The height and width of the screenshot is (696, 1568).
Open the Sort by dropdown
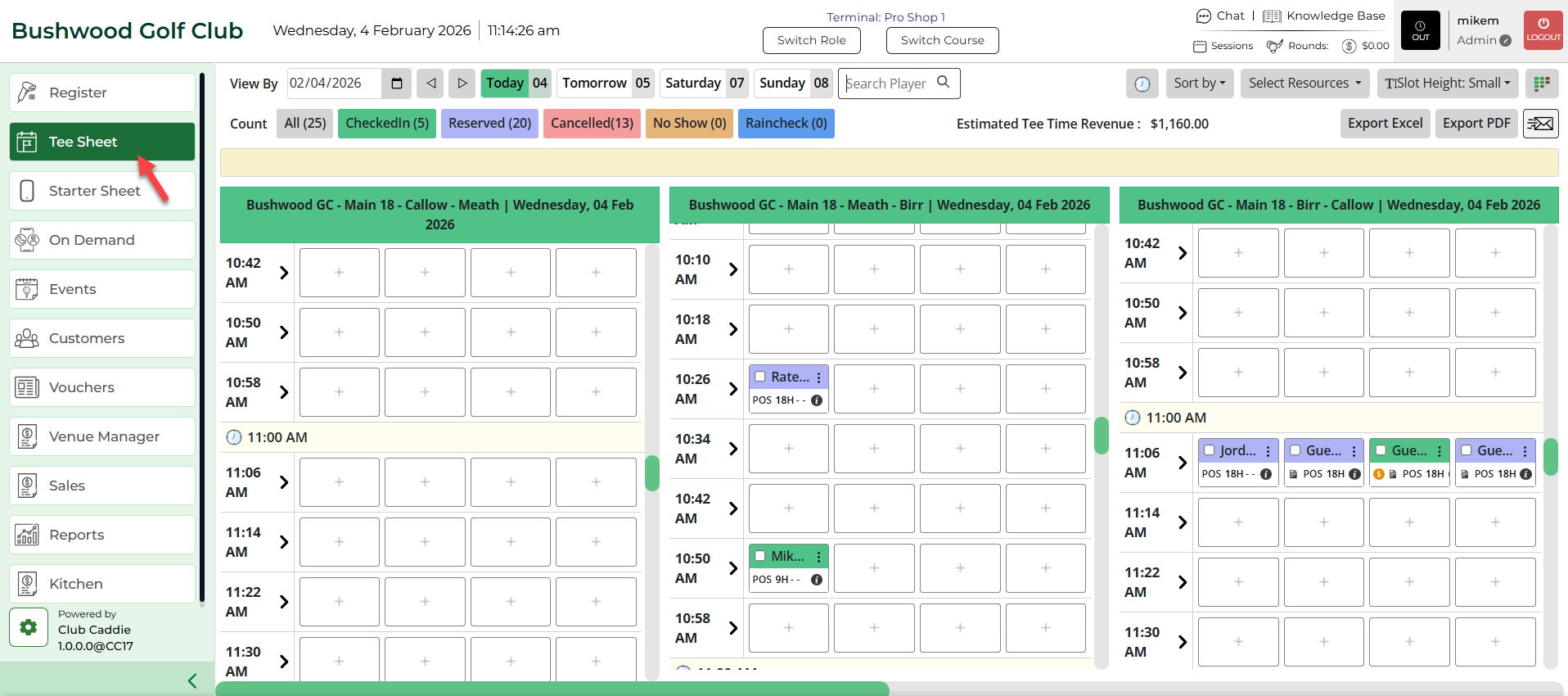pos(1200,84)
